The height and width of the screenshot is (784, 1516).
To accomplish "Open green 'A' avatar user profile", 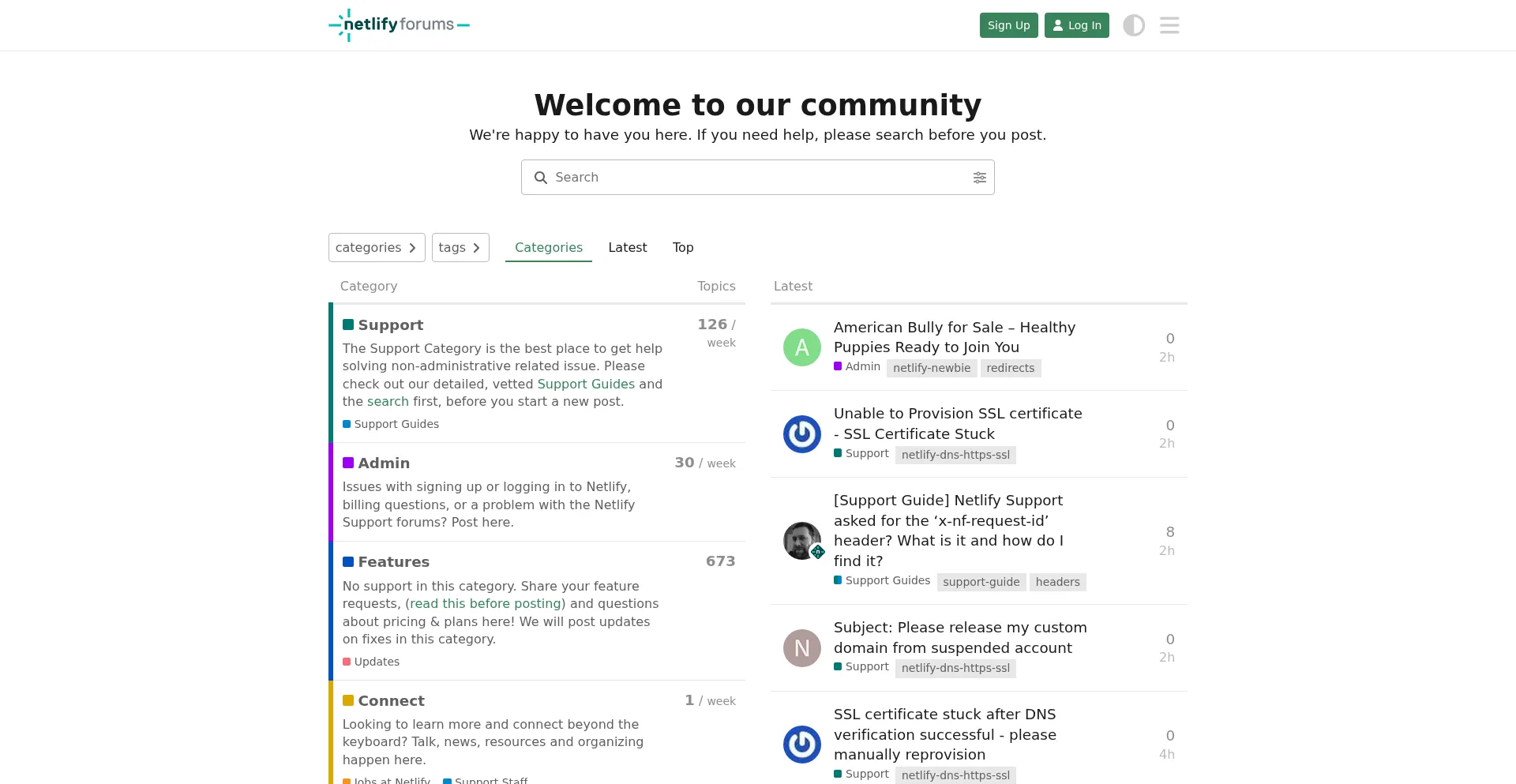I will pyautogui.click(x=802, y=347).
